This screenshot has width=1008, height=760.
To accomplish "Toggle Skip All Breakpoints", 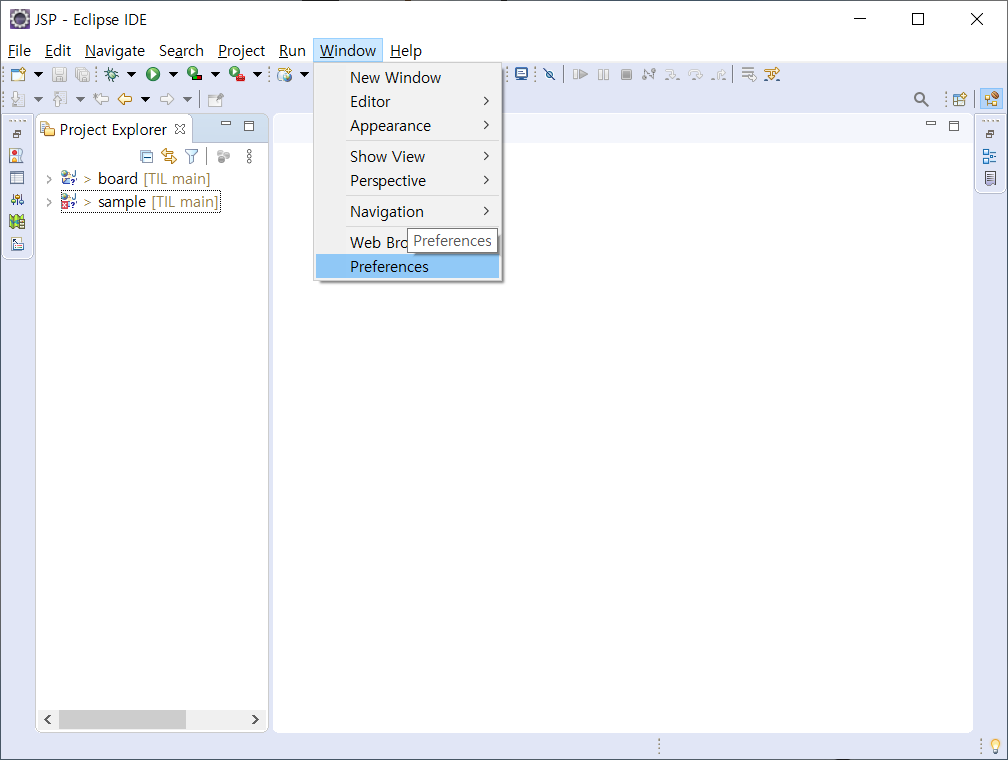I will (x=549, y=75).
